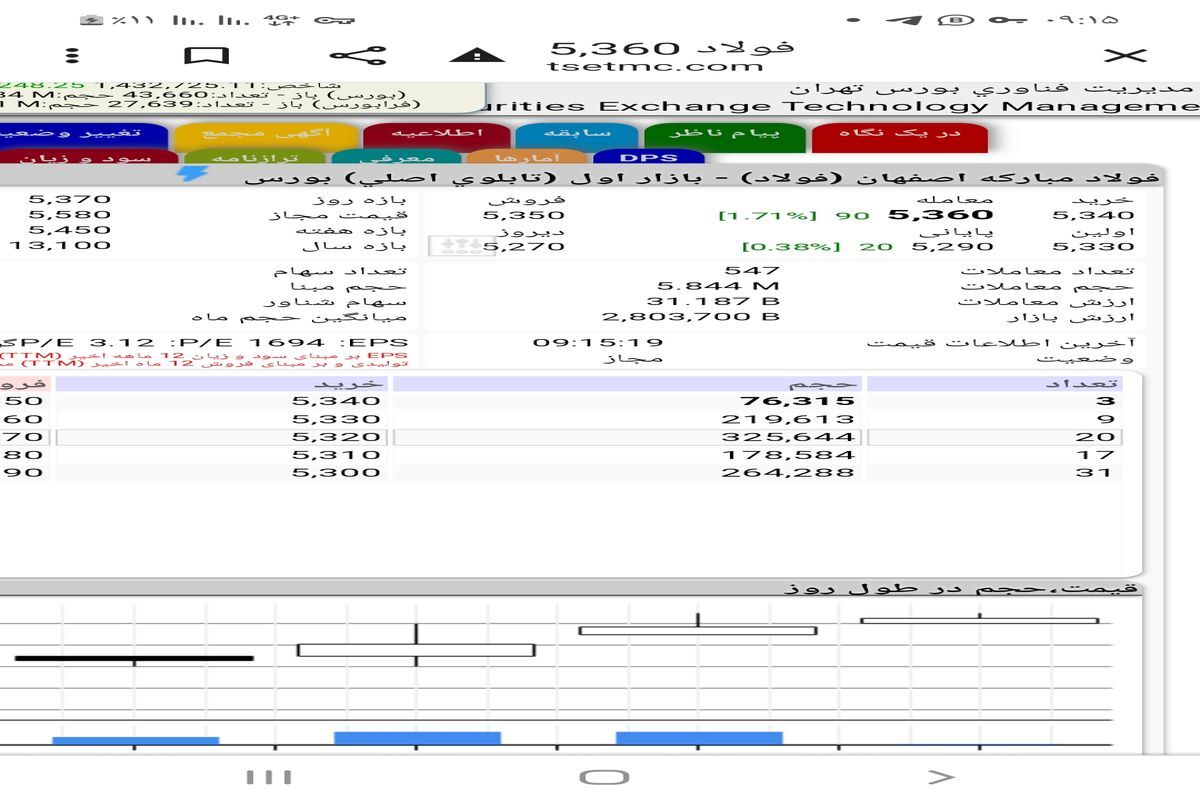Tap the blue lightning bolt icon
Image resolution: width=1200 pixels, height=800 pixels.
pyautogui.click(x=192, y=173)
